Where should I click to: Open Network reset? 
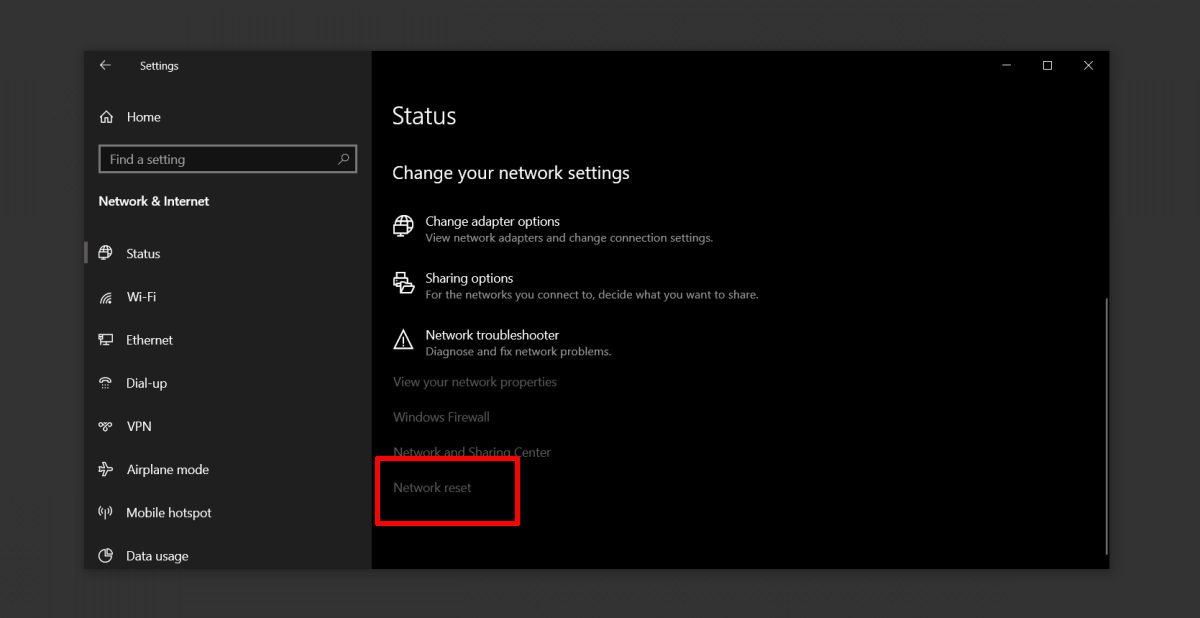coord(431,487)
